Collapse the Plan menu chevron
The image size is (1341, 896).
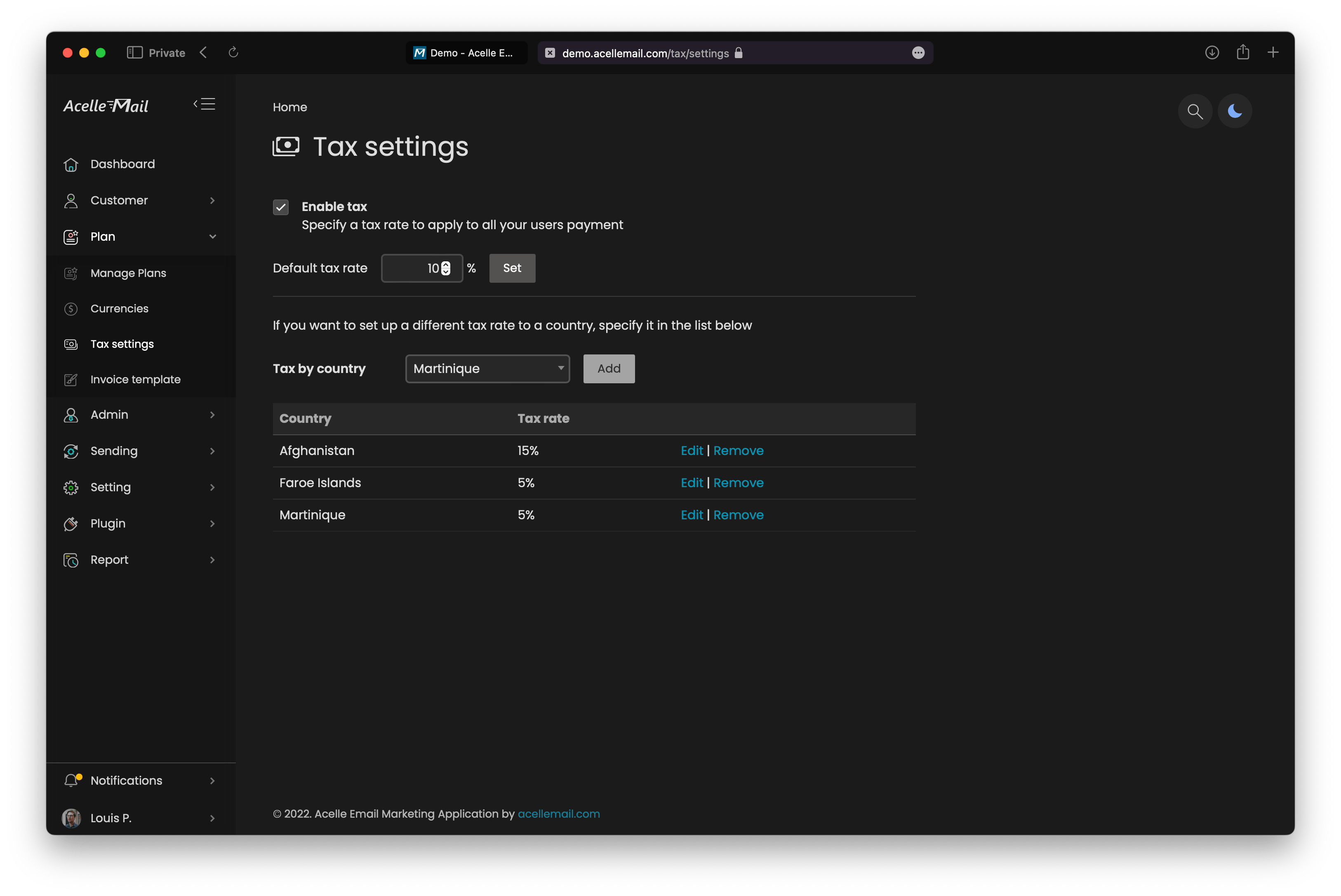pos(213,237)
